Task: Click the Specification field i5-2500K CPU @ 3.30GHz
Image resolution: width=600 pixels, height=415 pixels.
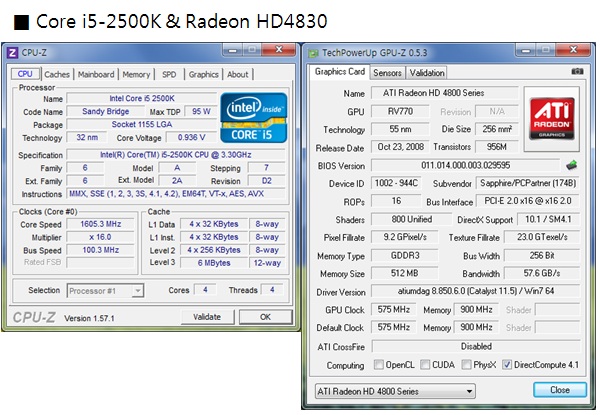Action: 176,155
